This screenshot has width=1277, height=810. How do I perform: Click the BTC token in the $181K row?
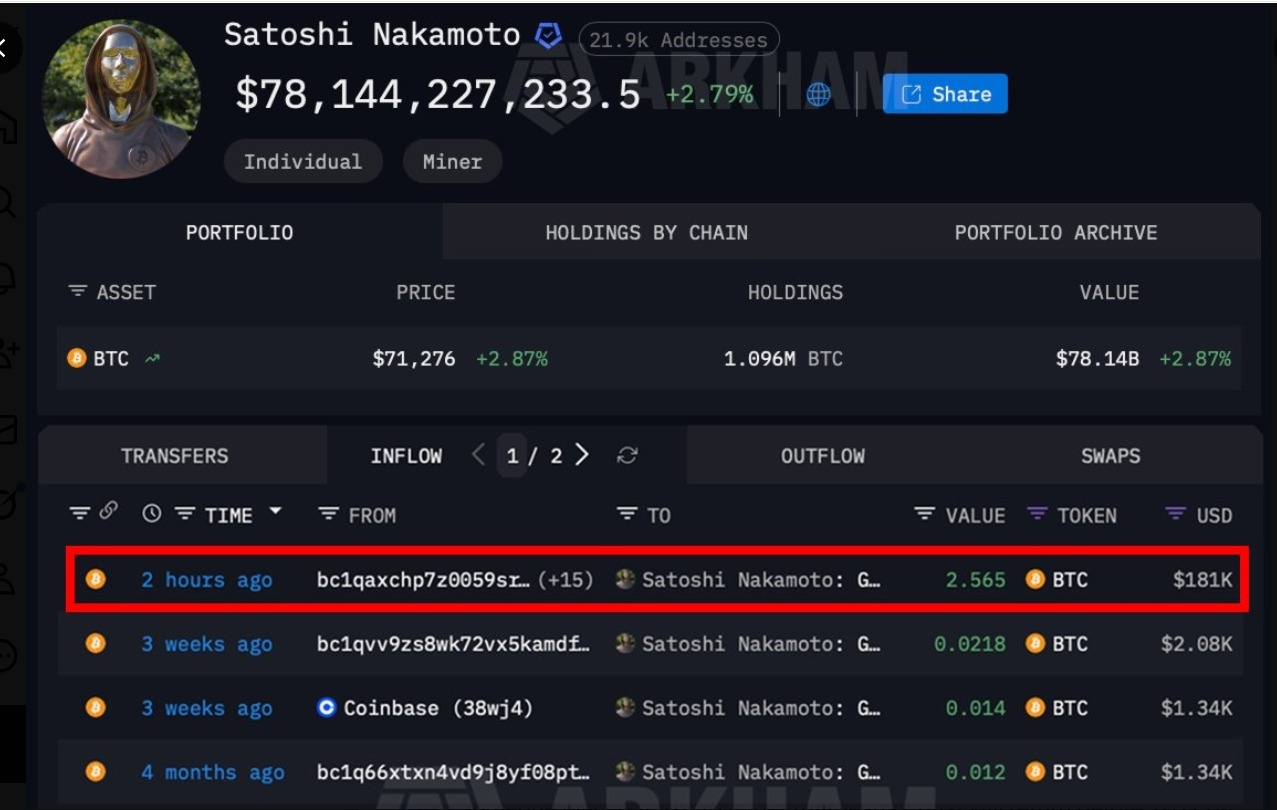pyautogui.click(x=1057, y=580)
